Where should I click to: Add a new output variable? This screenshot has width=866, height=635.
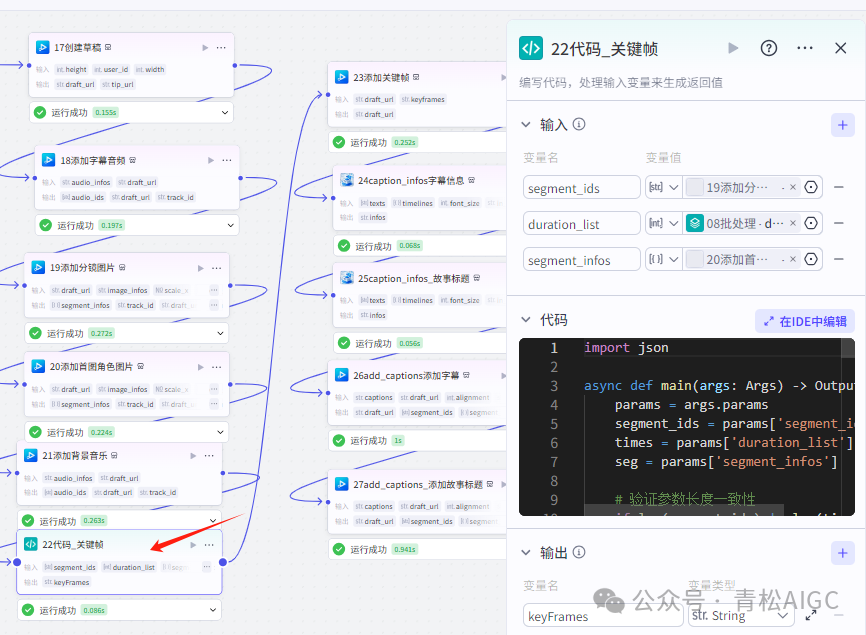[x=842, y=552]
